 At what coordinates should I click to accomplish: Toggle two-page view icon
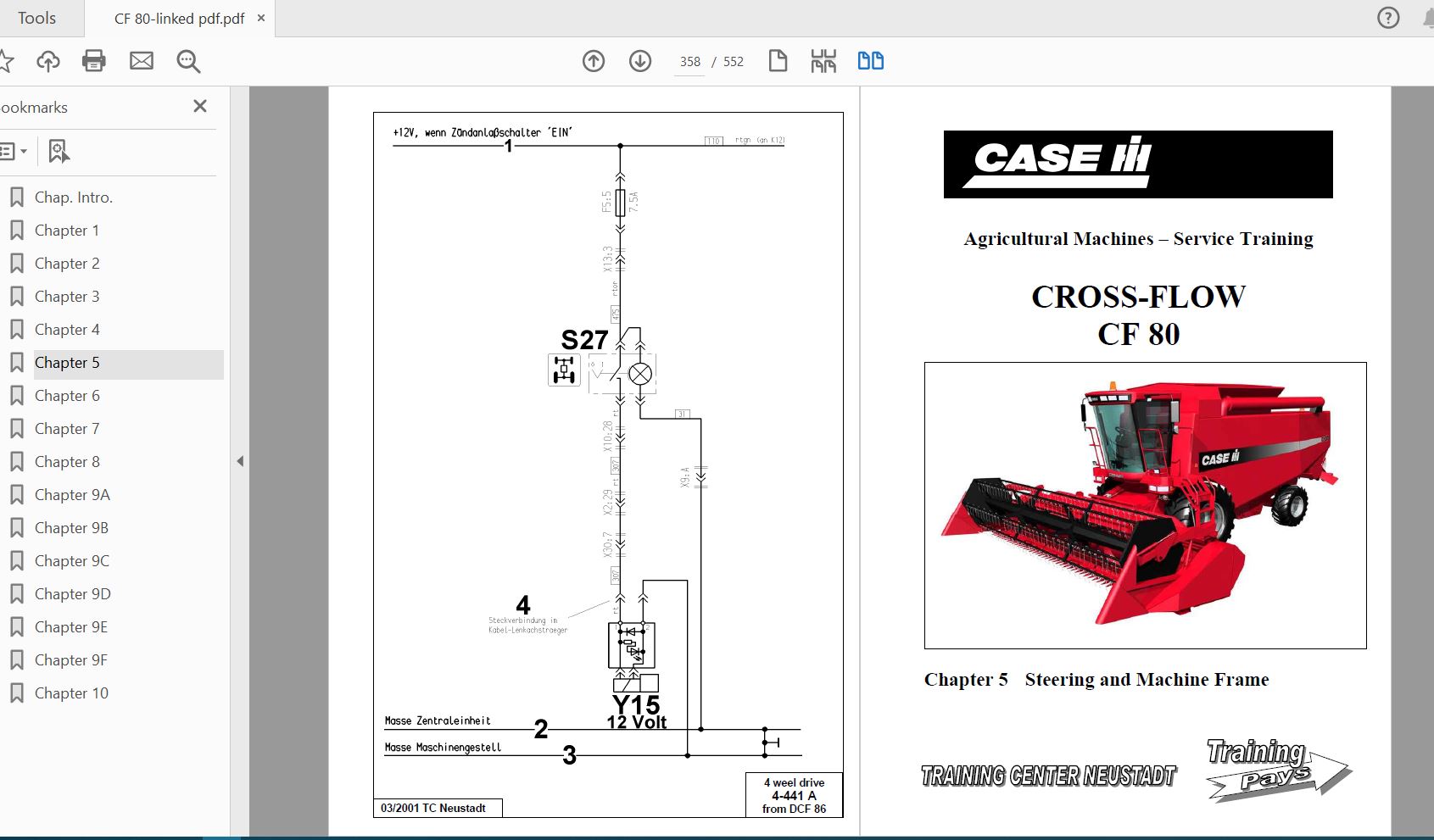[x=870, y=61]
